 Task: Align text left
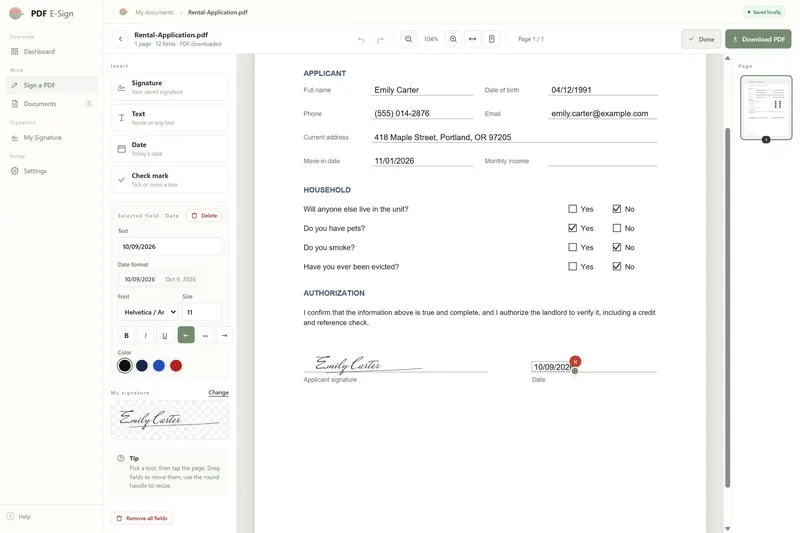(x=186, y=335)
